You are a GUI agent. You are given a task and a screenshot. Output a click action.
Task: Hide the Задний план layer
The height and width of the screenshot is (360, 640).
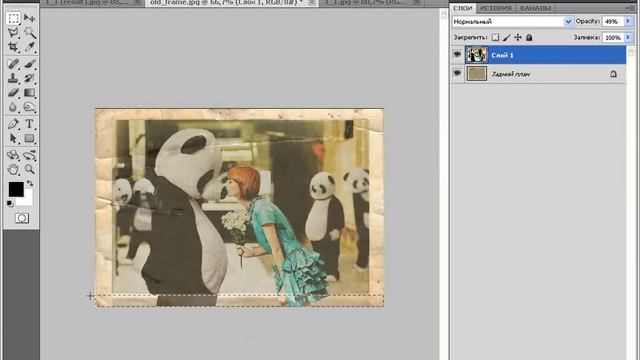(x=457, y=73)
